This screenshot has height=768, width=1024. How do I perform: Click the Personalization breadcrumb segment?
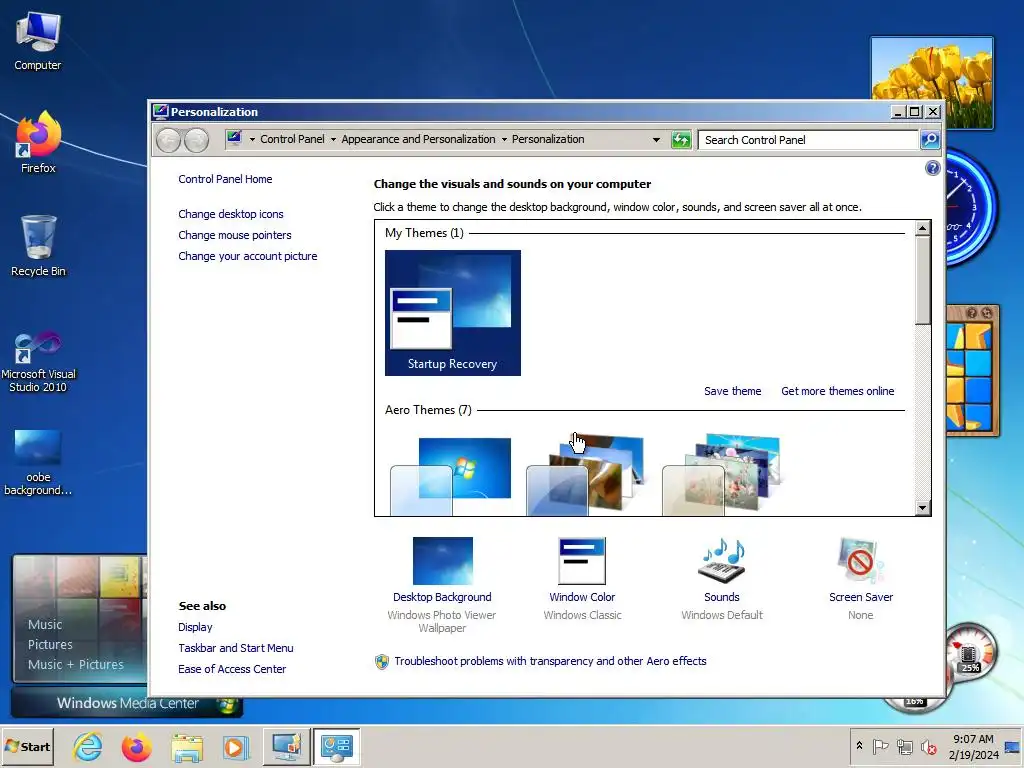[548, 139]
